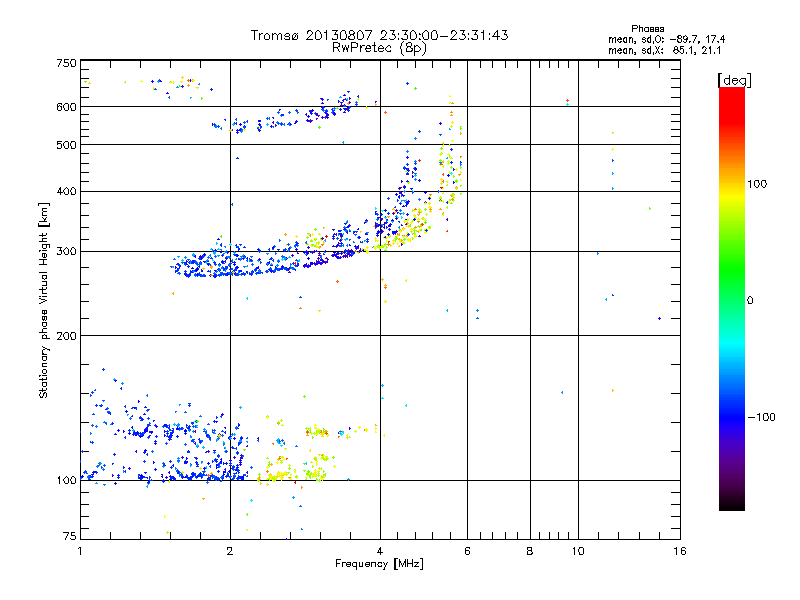The image size is (800, 600).
Task: Click the green middle of the colorbar
Action: pyautogui.click(x=732, y=270)
